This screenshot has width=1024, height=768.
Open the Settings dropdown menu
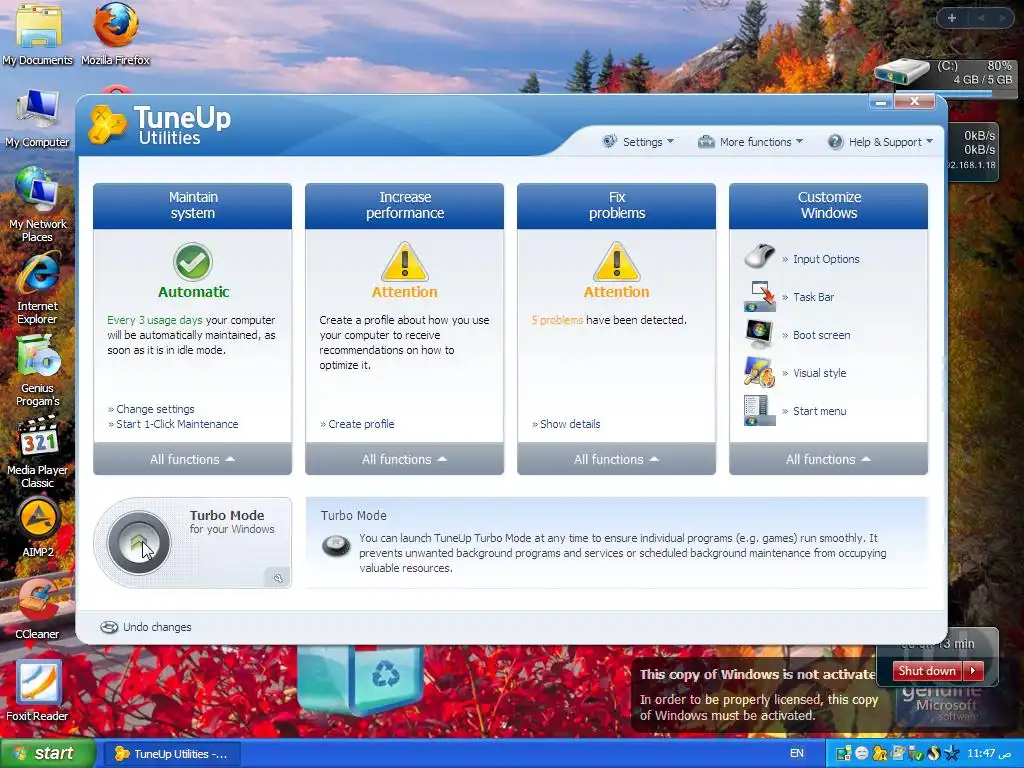click(x=637, y=142)
